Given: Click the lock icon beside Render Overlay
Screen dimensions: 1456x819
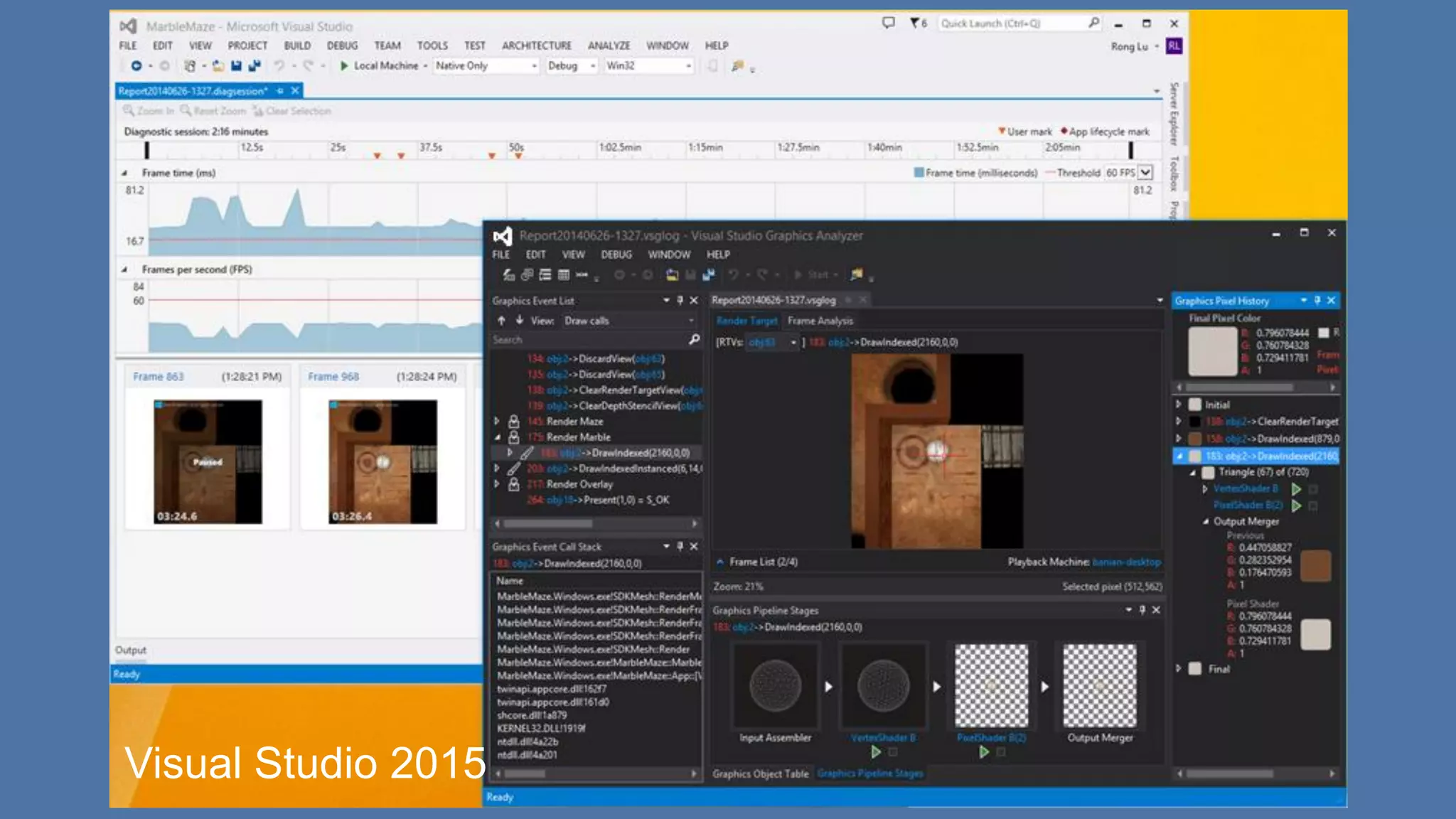Looking at the screenshot, I should 514,484.
